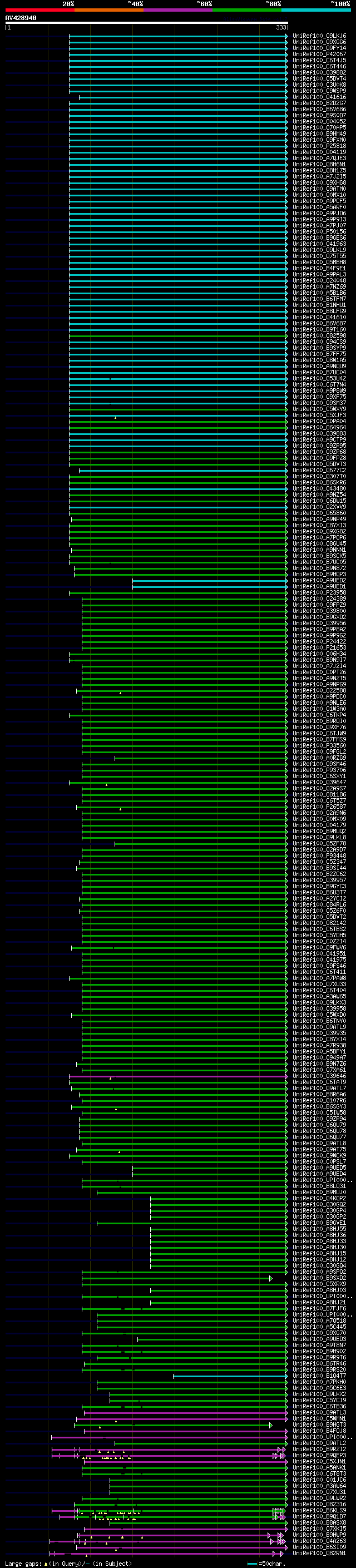The image size is (356, 1568).
Task: Click the UniRef100_P50156 label
Action: (319, 232)
